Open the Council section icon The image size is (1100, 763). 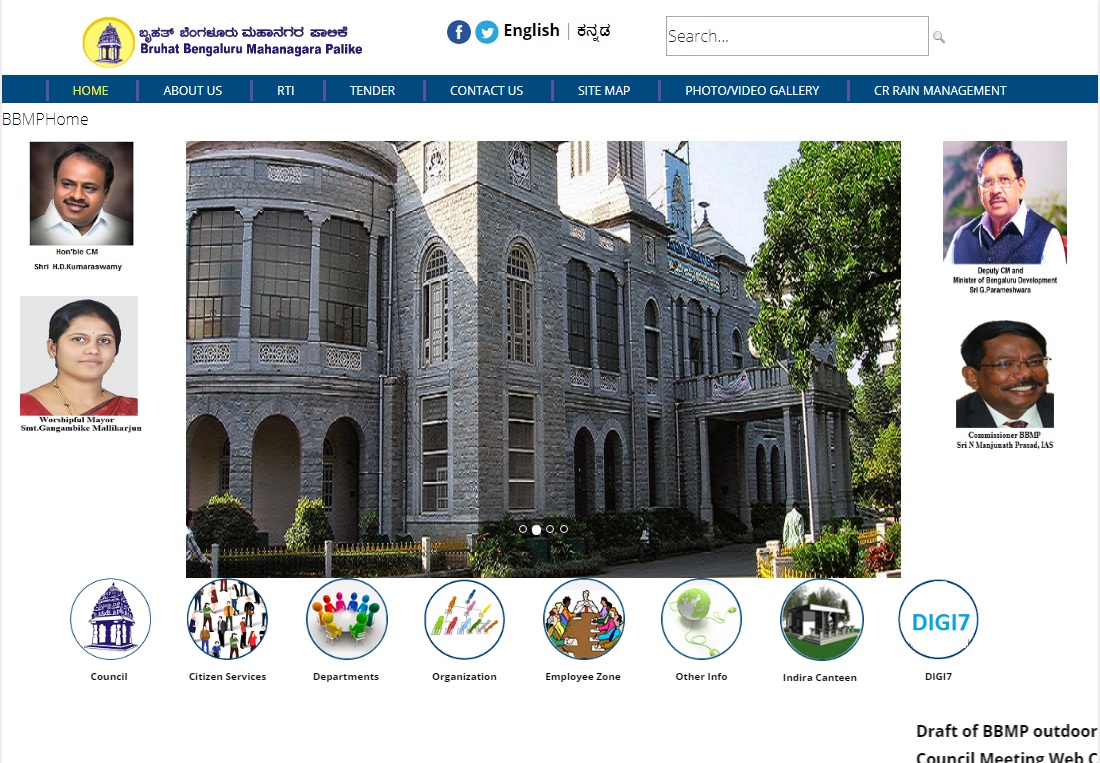[x=110, y=618]
